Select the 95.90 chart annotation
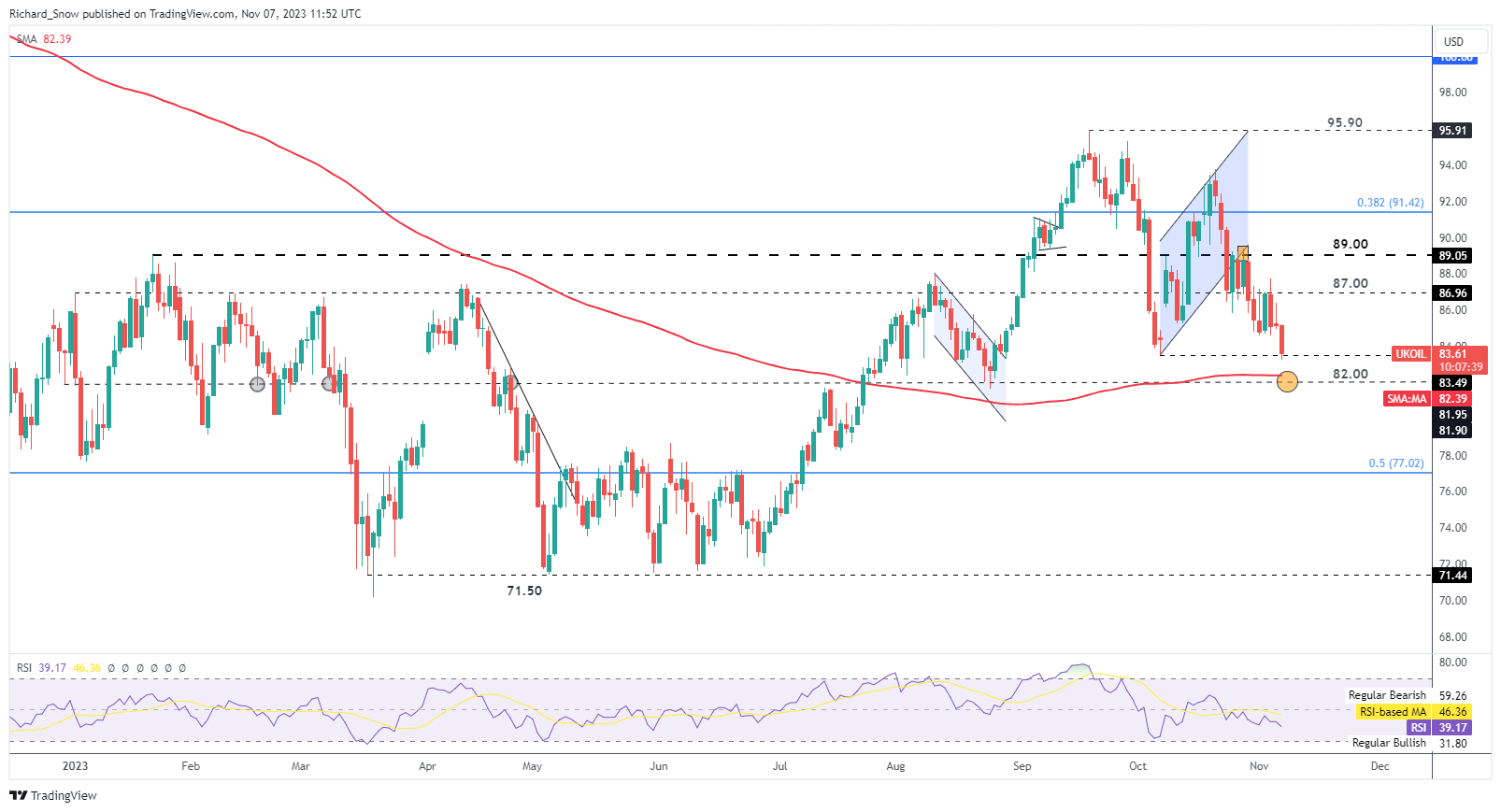 (x=1345, y=122)
